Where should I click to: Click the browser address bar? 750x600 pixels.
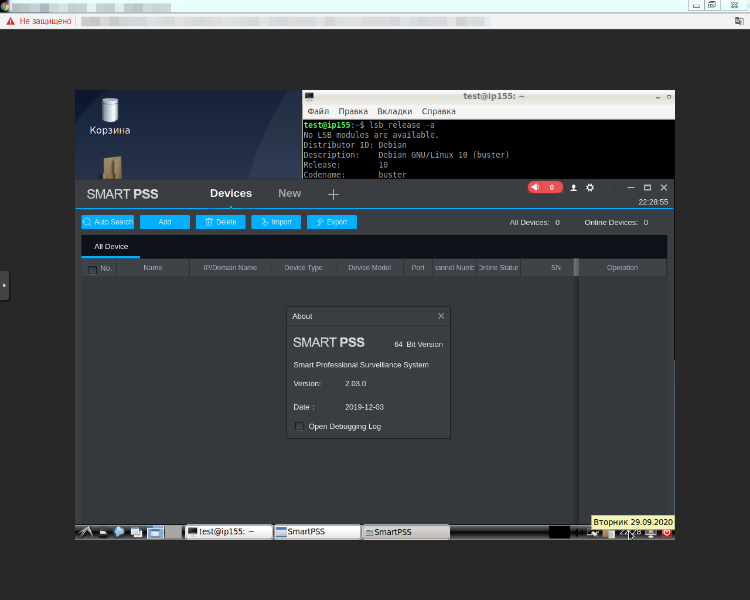(x=286, y=21)
